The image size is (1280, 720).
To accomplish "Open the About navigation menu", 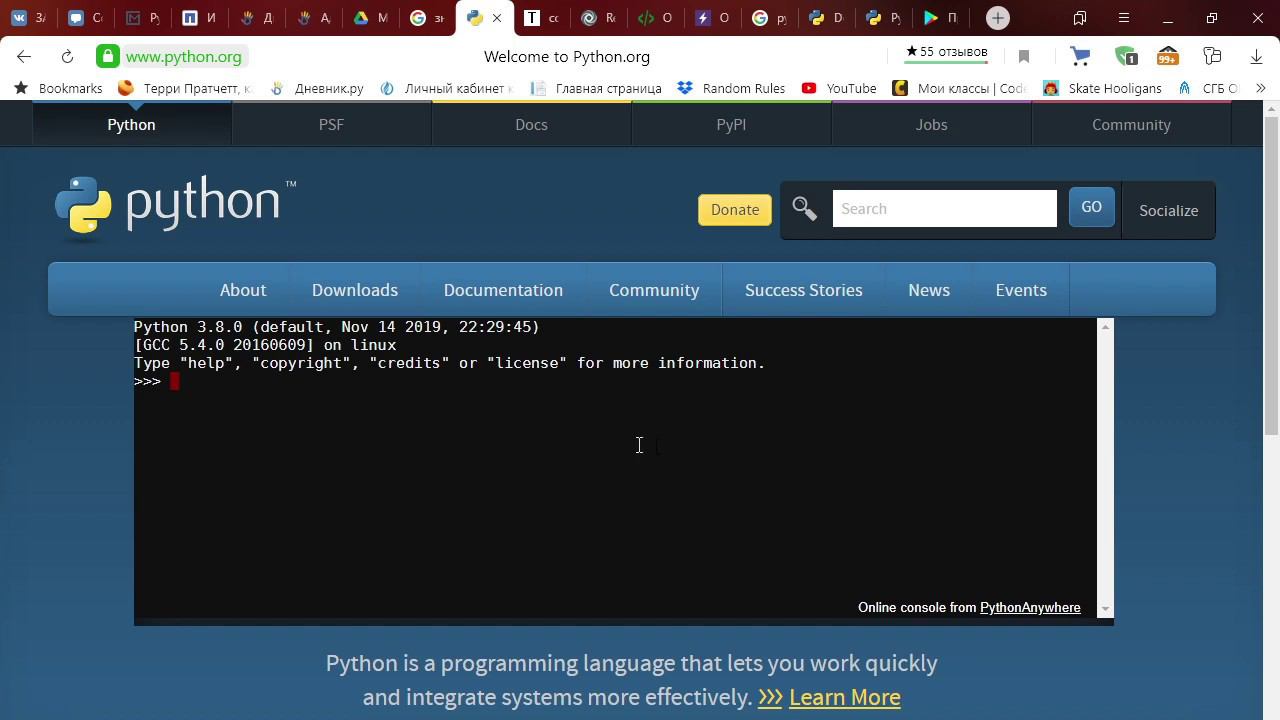I will pyautogui.click(x=243, y=290).
